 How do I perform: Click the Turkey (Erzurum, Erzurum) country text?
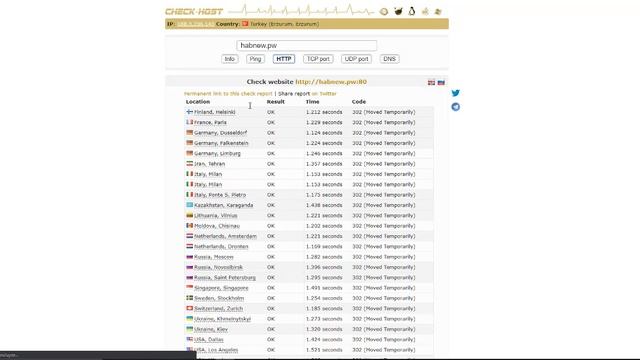point(284,24)
